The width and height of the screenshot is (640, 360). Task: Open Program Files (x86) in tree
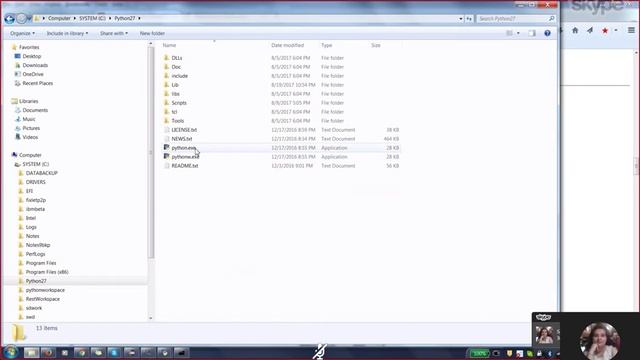coord(47,272)
